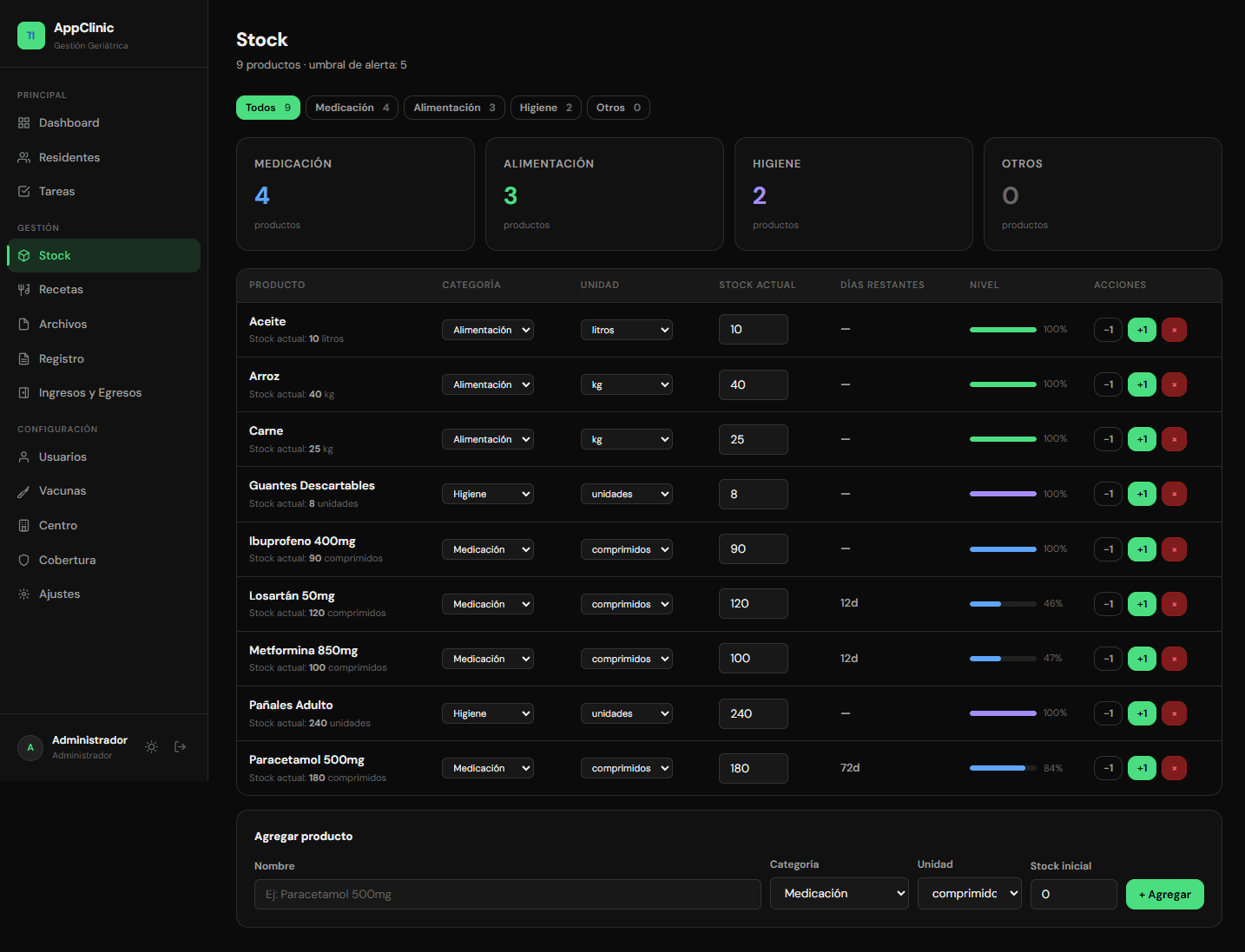This screenshot has width=1245, height=952.
Task: Click the Losartán 50mg level bar
Action: [1003, 604]
